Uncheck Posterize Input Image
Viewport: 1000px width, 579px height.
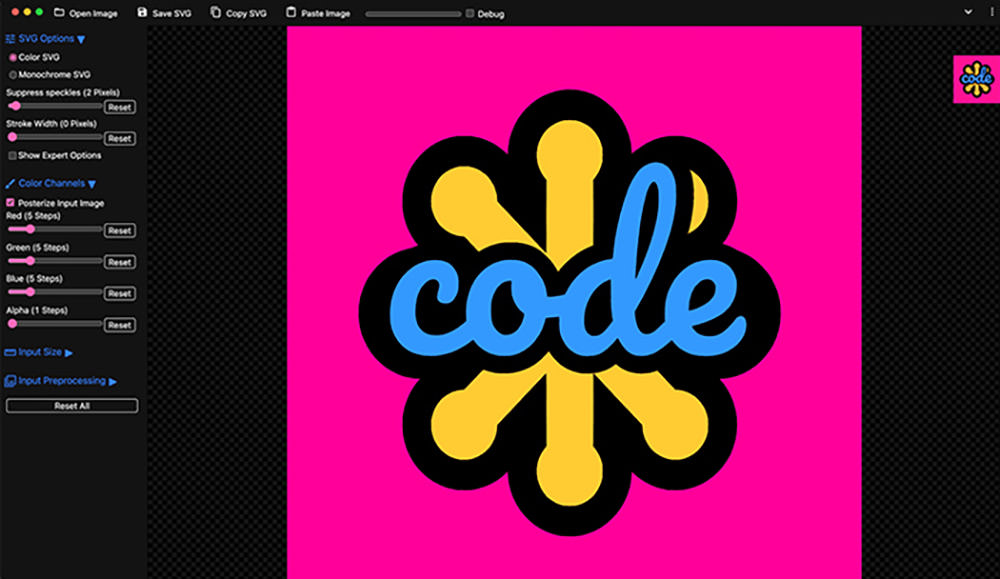point(10,203)
